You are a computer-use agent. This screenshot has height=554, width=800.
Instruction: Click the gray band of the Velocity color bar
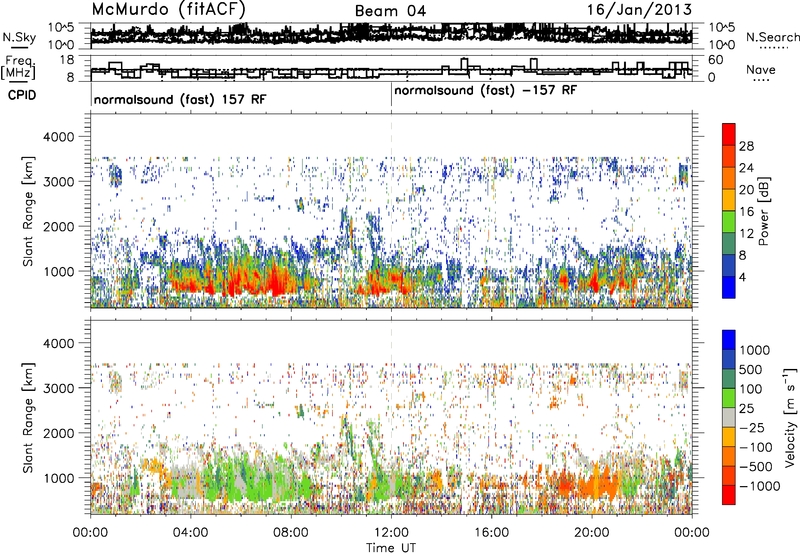729,417
